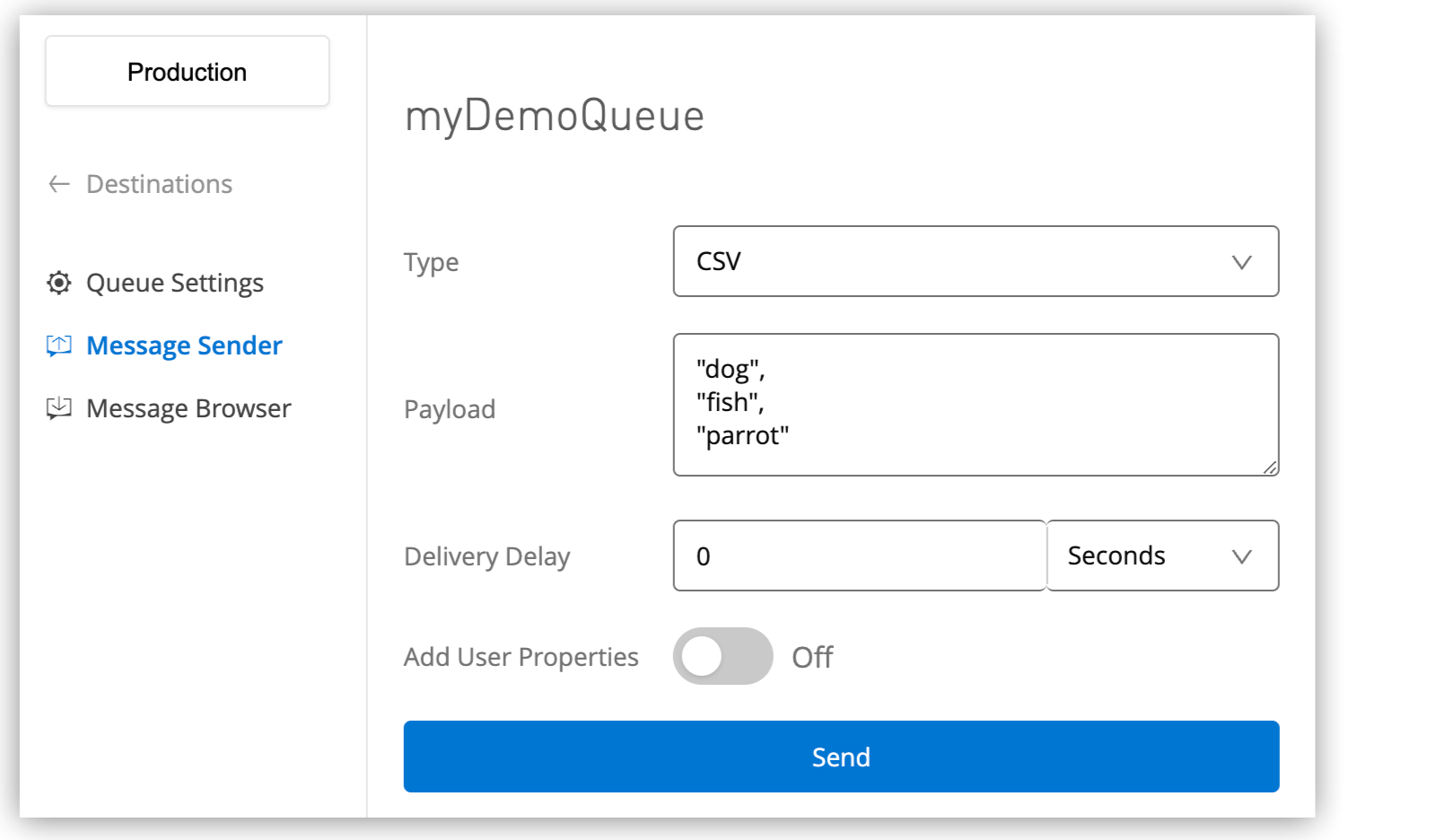Click the myDemoQueue page heading

point(554,116)
